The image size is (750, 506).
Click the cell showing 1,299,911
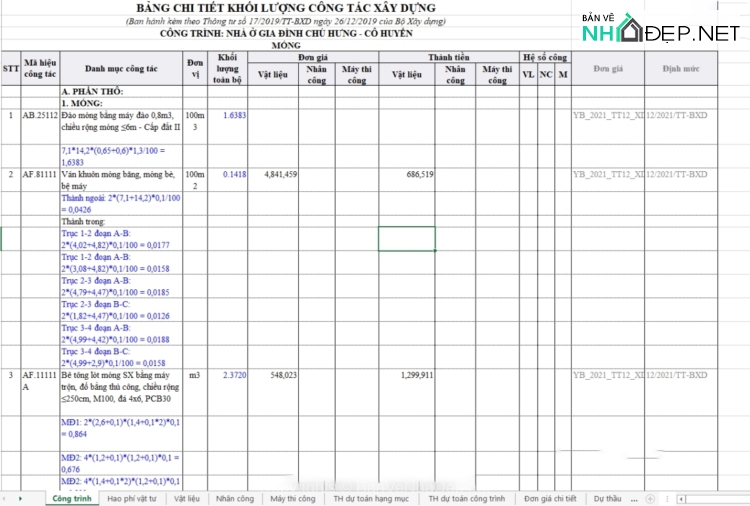pos(407,376)
